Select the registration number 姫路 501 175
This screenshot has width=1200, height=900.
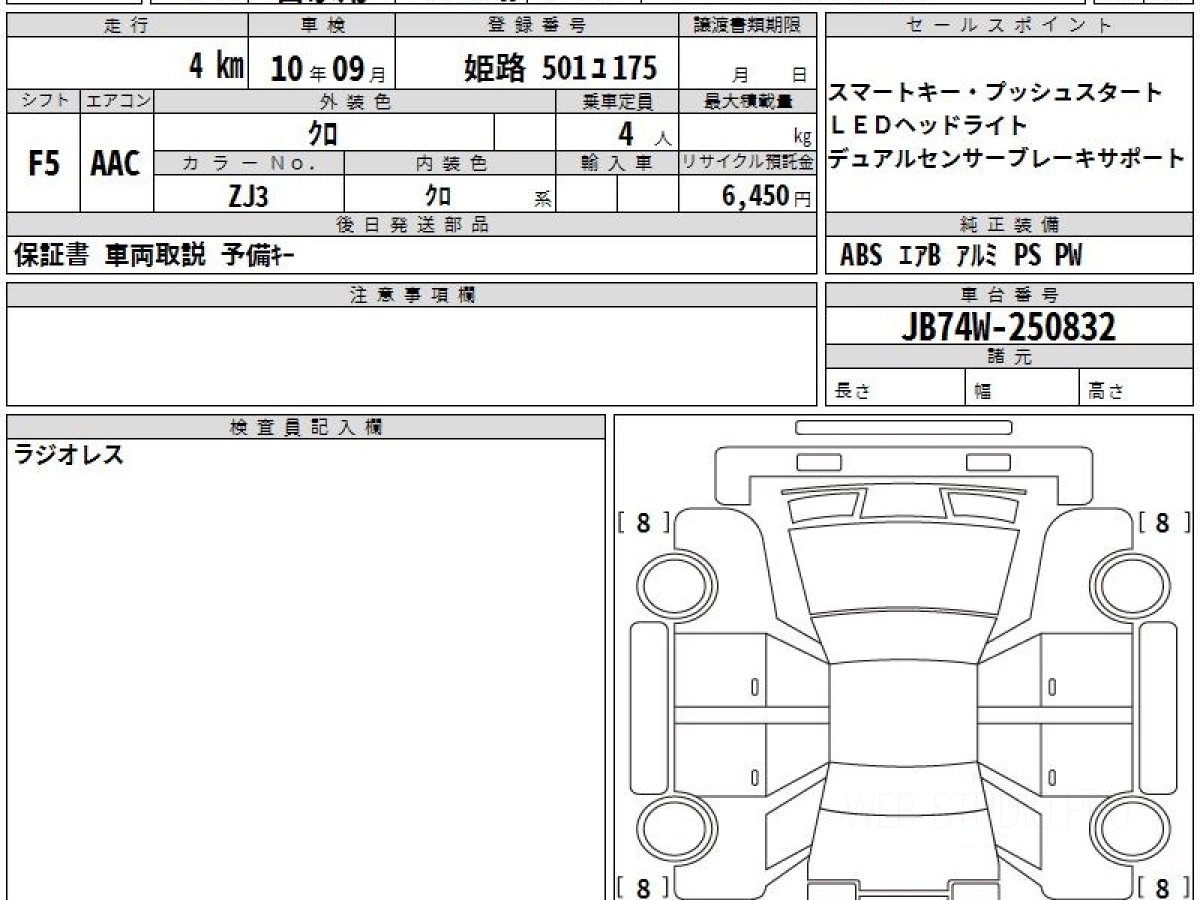(x=561, y=68)
